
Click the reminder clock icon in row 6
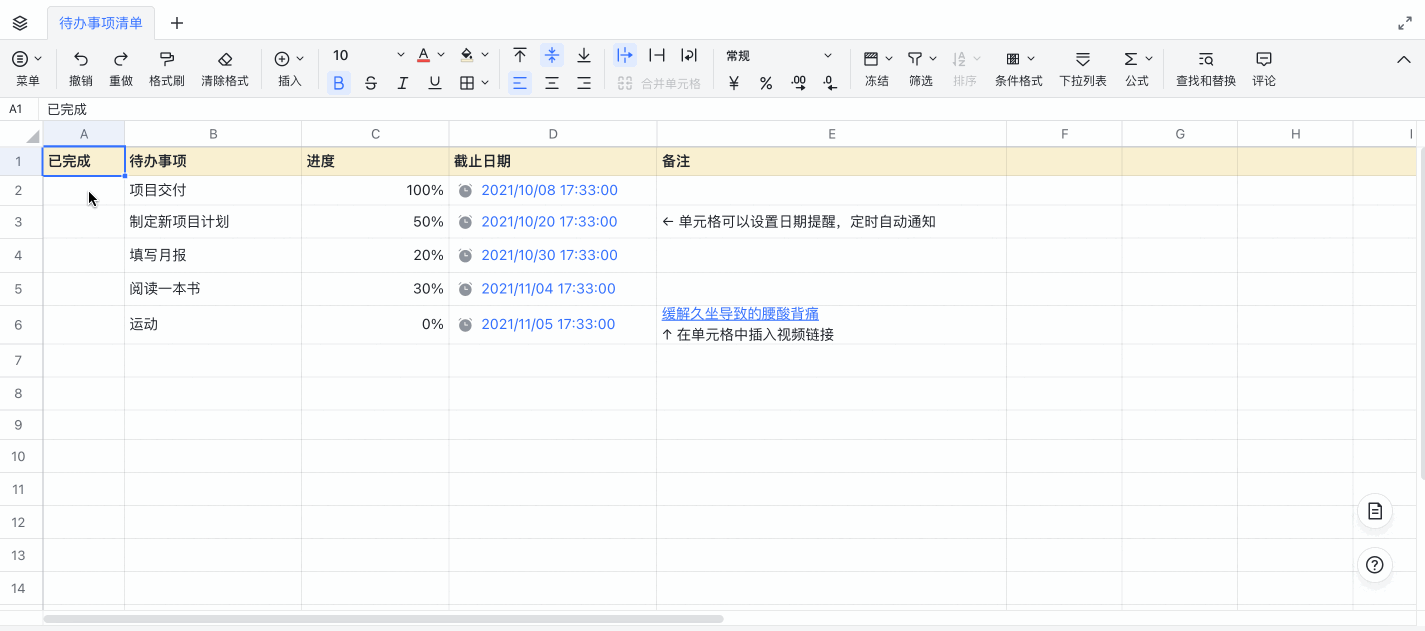465,324
